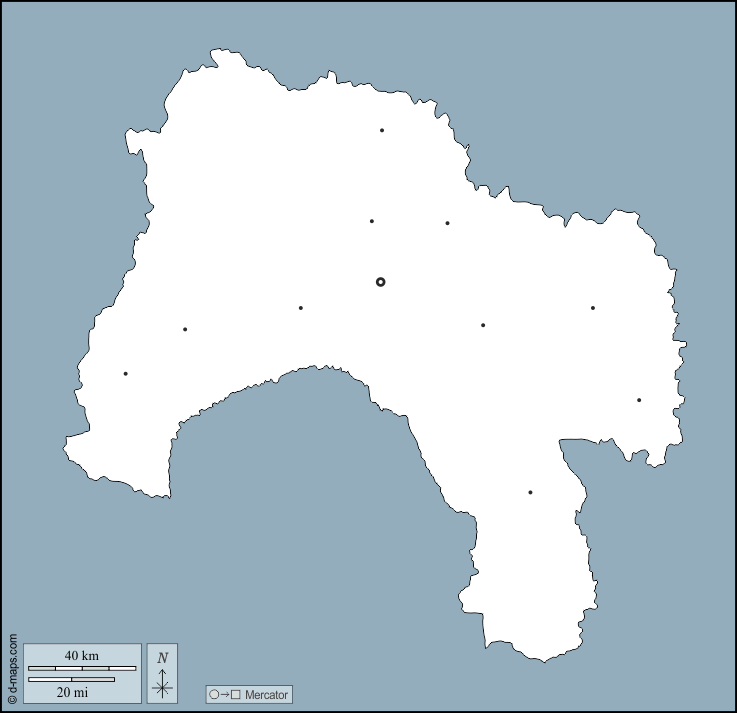Click the kilometre scale bar graphic
This screenshot has height=713, width=737.
[82, 668]
